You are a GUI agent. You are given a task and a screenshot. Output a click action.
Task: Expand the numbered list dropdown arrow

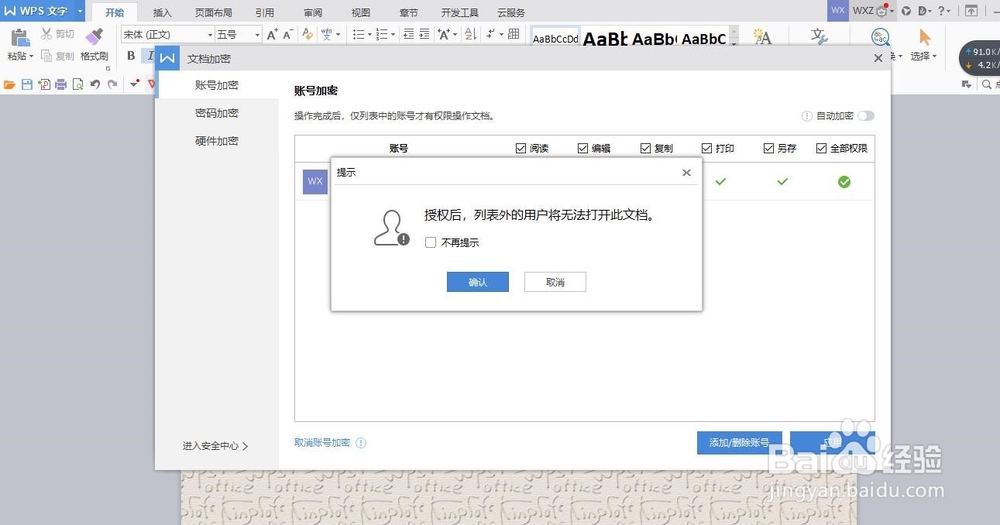[393, 34]
